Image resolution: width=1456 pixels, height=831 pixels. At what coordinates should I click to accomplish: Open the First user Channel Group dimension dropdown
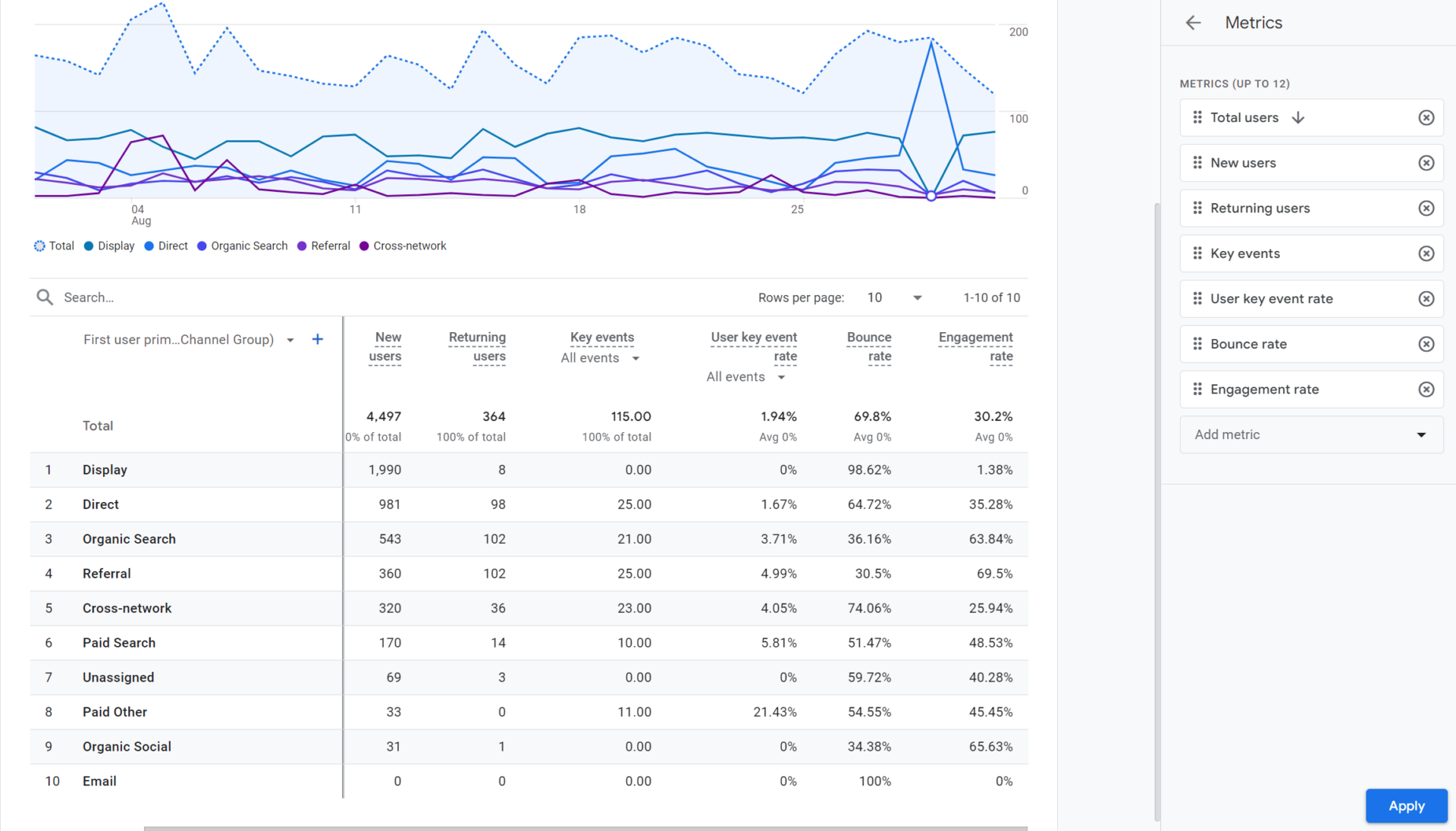click(x=290, y=340)
